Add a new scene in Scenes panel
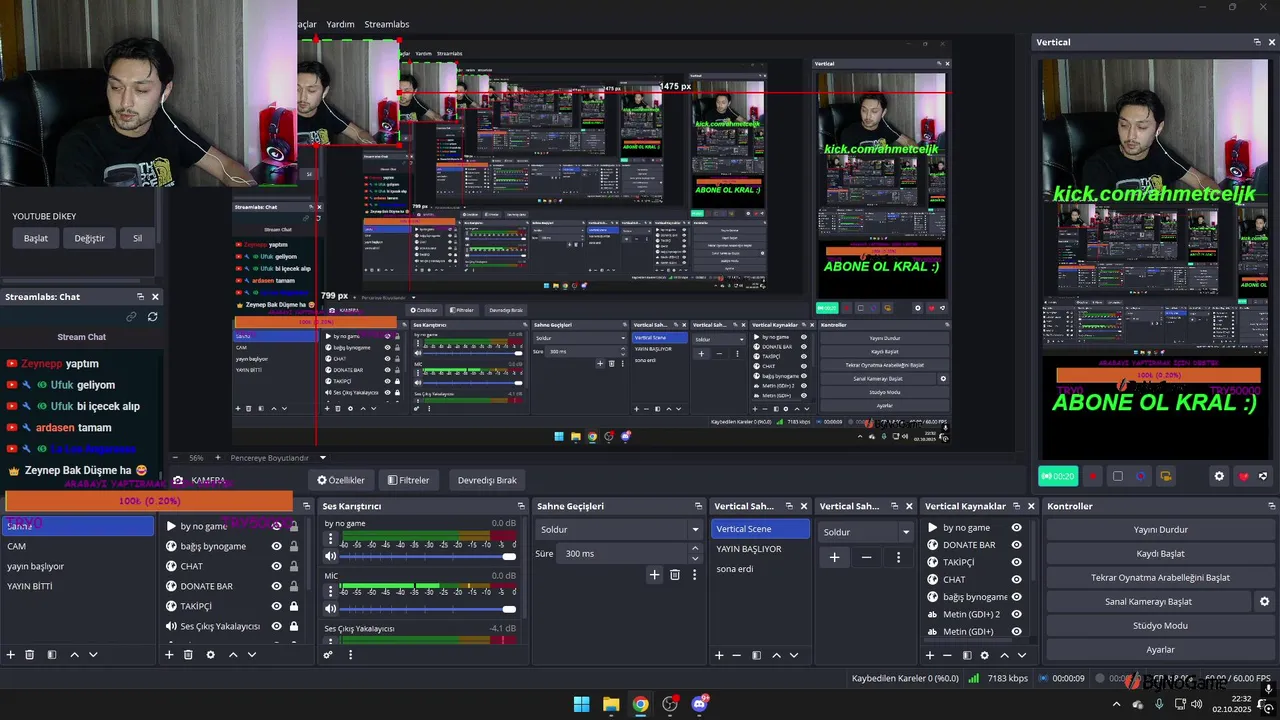The height and width of the screenshot is (720, 1280). [x=11, y=655]
